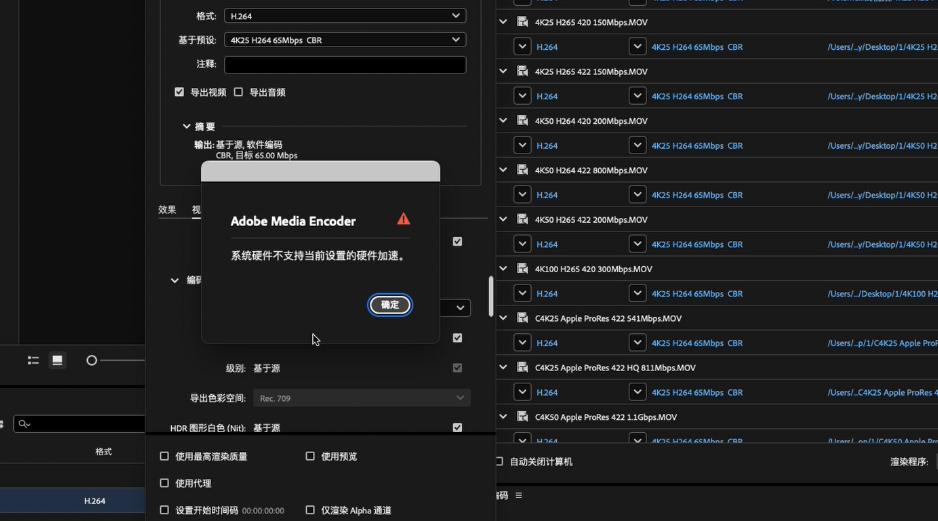
Task: Enable 自动关闭计算机 checkbox
Action: point(499,462)
